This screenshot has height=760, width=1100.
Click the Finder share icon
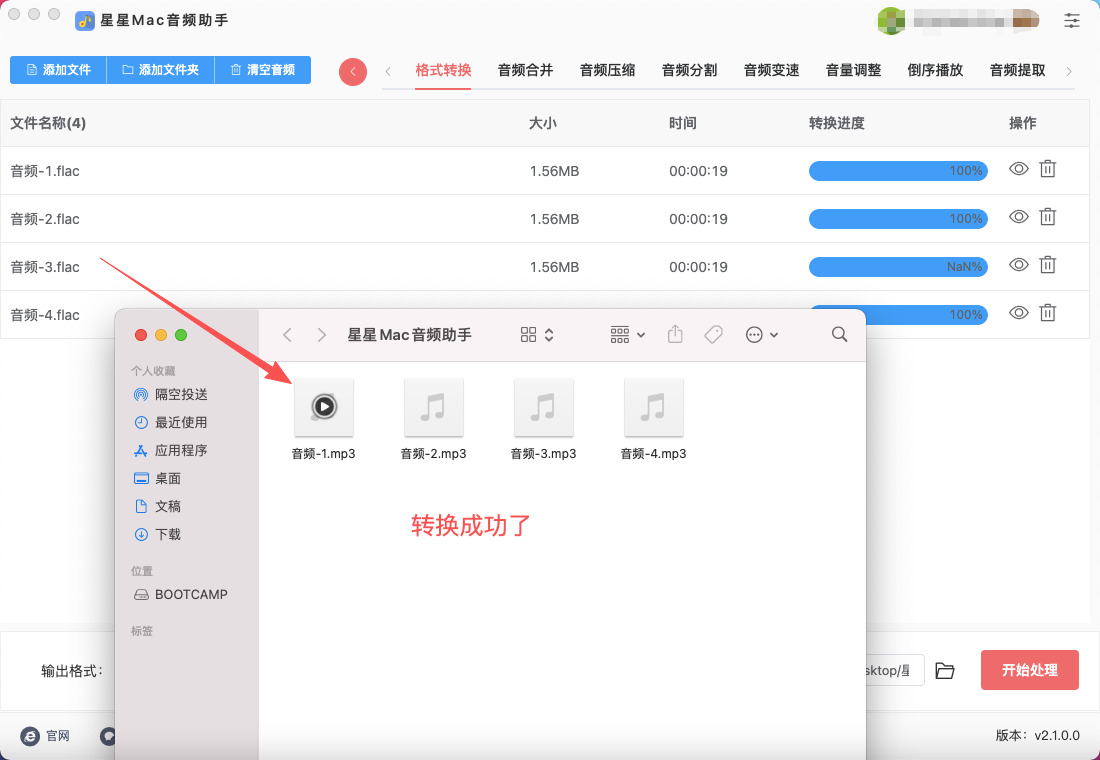pos(675,335)
